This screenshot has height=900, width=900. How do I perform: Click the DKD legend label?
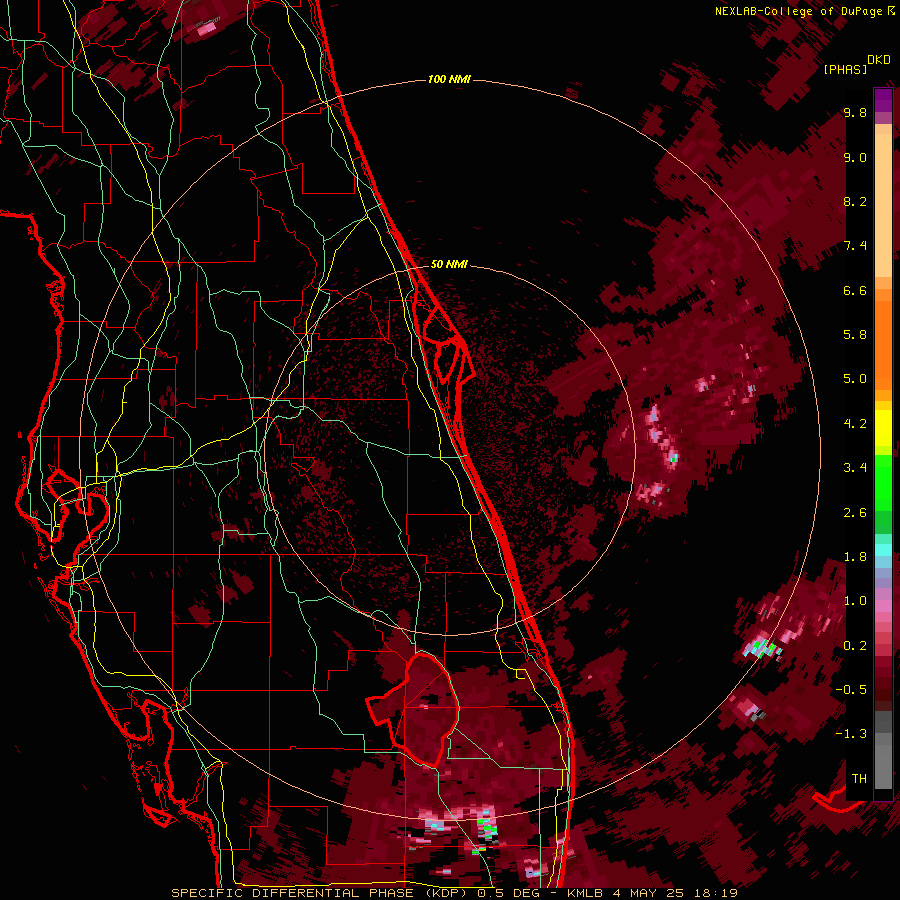pos(879,60)
